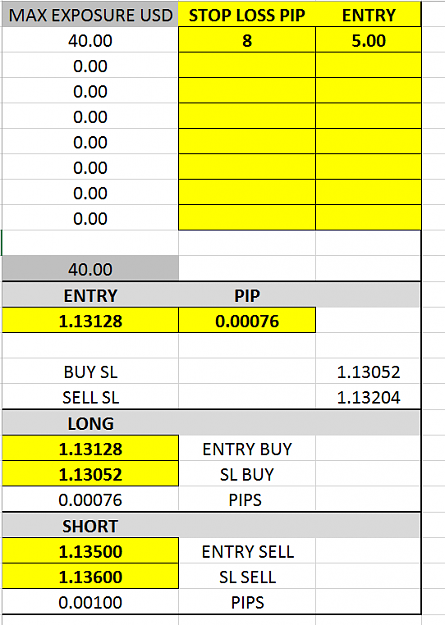Select the stop loss pip cell containing 8
The image size is (445, 625).
tap(247, 40)
